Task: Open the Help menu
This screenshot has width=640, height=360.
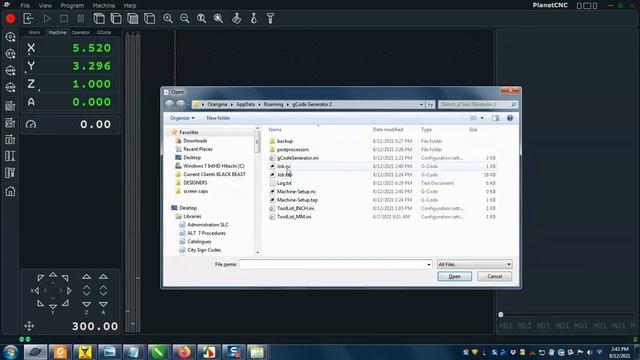Action: (x=130, y=6)
